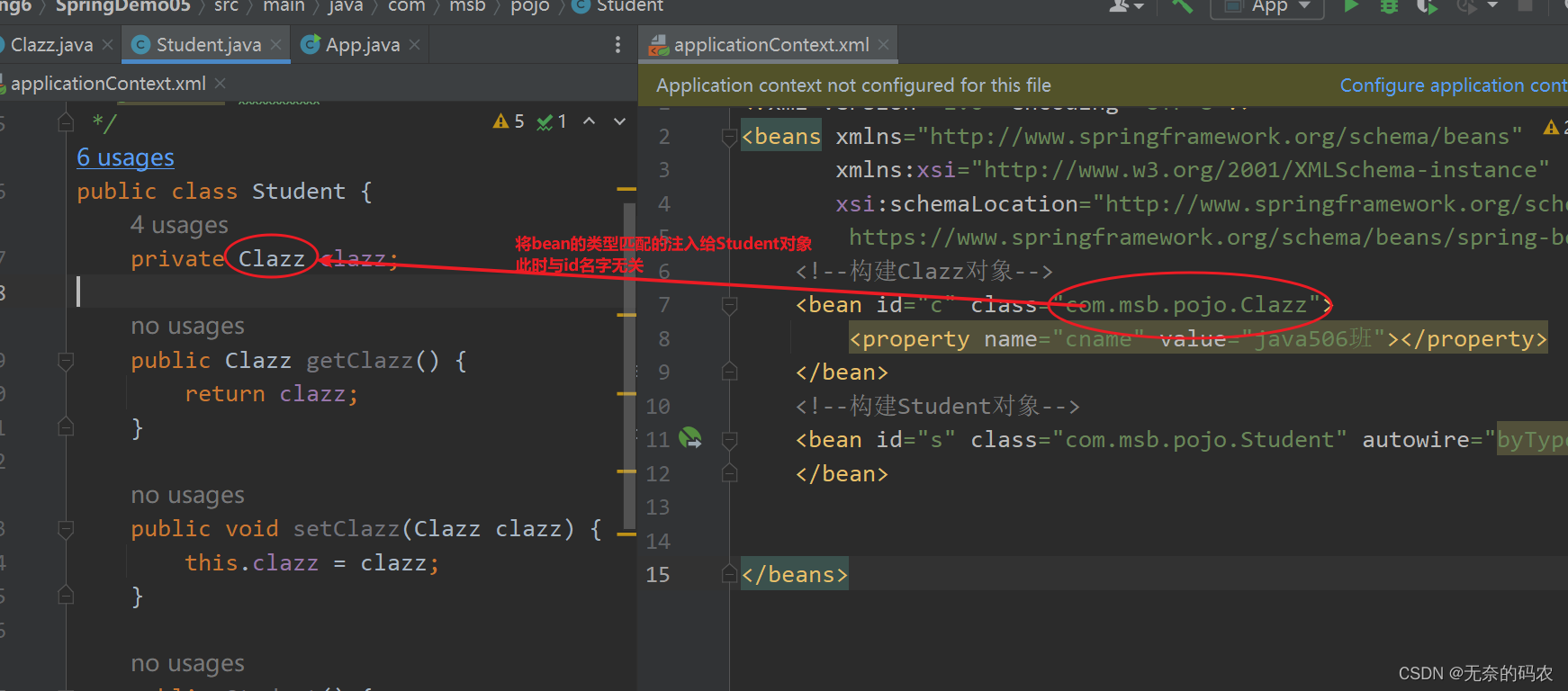Screen dimensions: 1568x691
Task: Click 'Application context not configured' banner text
Action: coord(853,85)
